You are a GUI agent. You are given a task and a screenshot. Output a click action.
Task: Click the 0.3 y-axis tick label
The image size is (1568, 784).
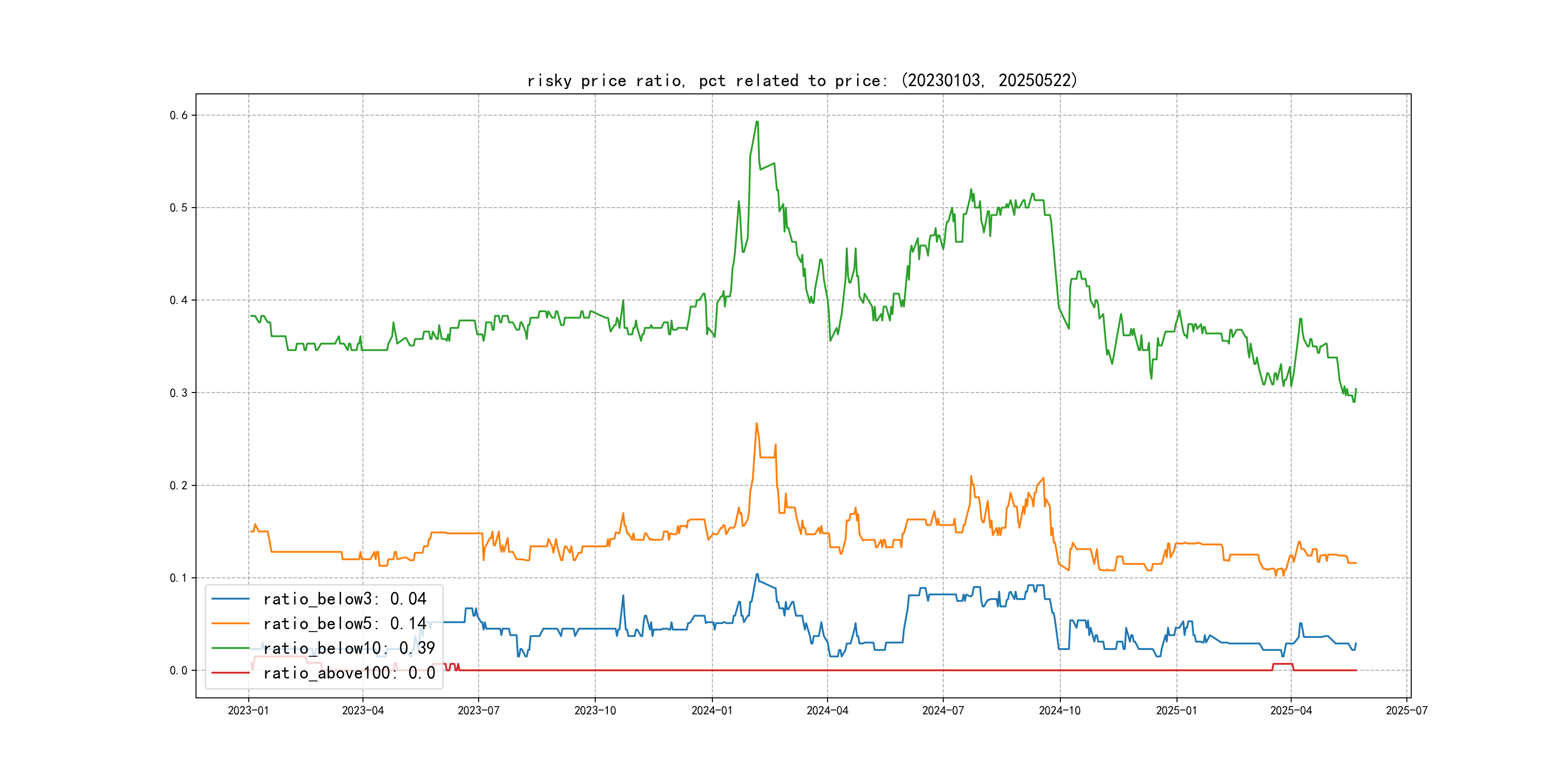pyautogui.click(x=179, y=392)
